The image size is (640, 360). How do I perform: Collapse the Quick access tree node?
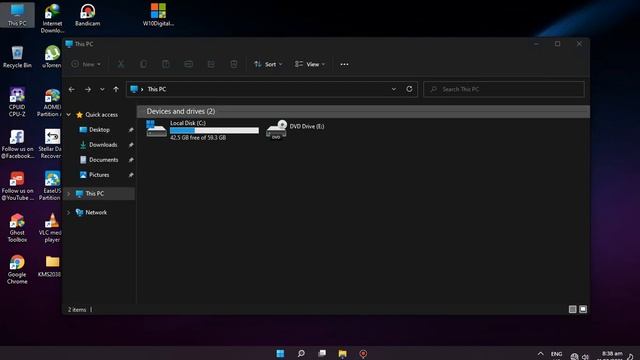(x=69, y=115)
